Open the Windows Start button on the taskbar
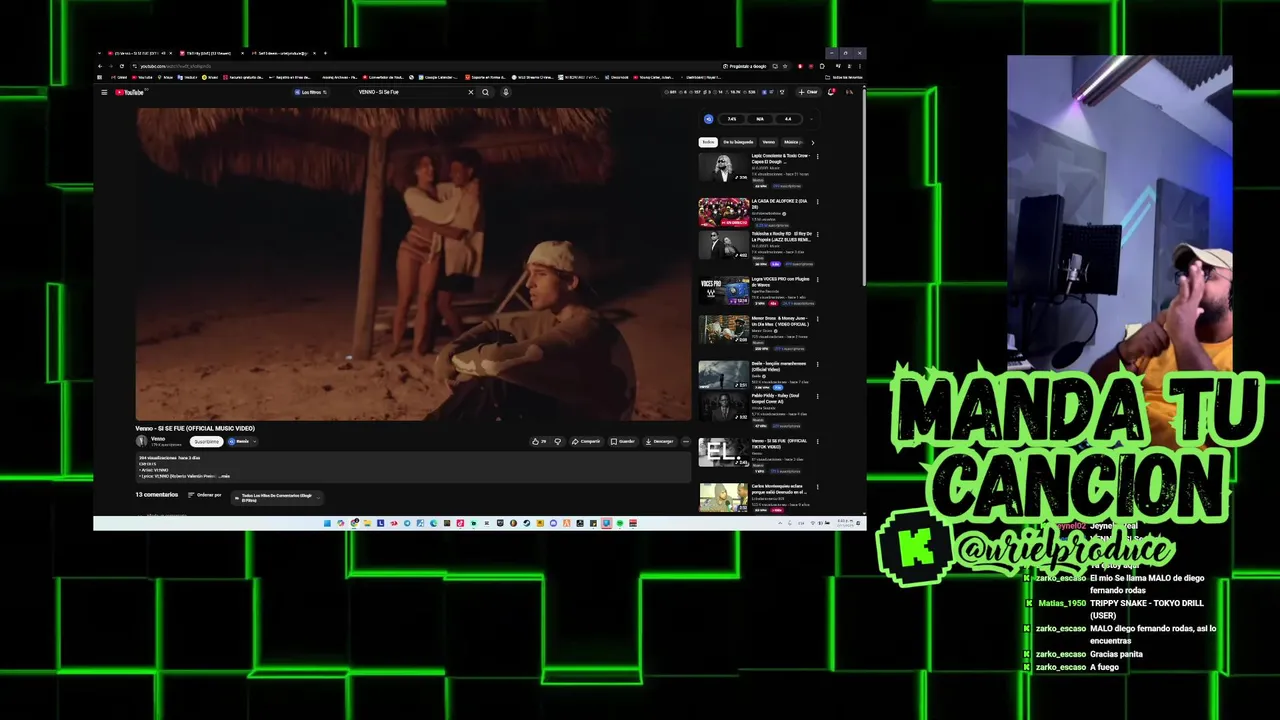 (327, 523)
